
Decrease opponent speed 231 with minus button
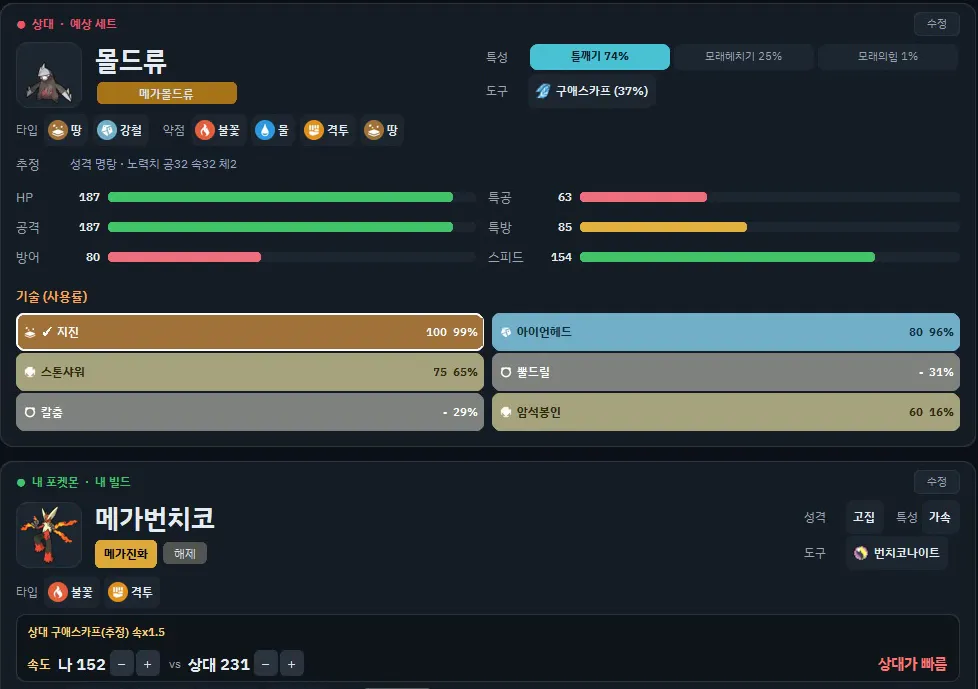(x=266, y=664)
